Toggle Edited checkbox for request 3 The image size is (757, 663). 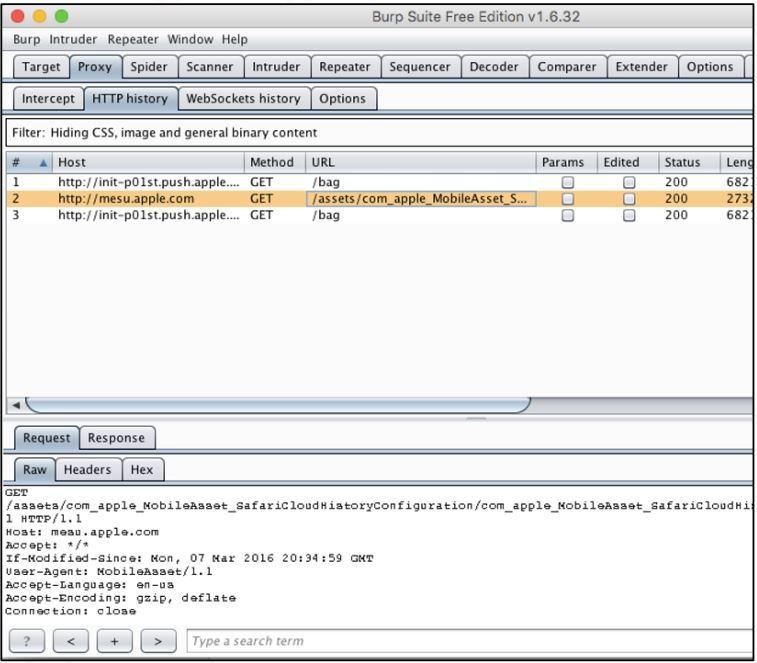[x=629, y=215]
